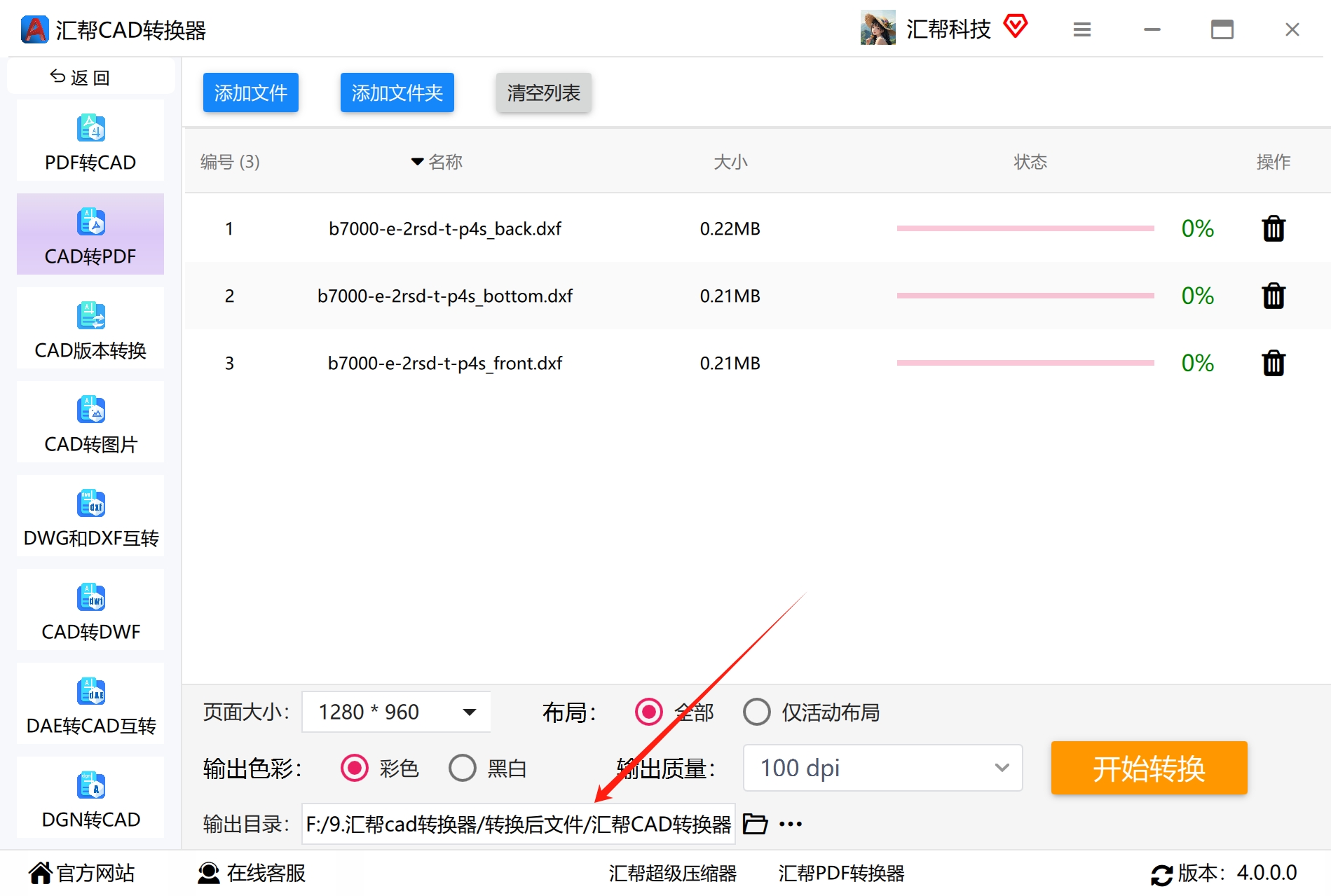Click the 开始转换 button
Viewport: 1331px width, 896px height.
tap(1149, 768)
